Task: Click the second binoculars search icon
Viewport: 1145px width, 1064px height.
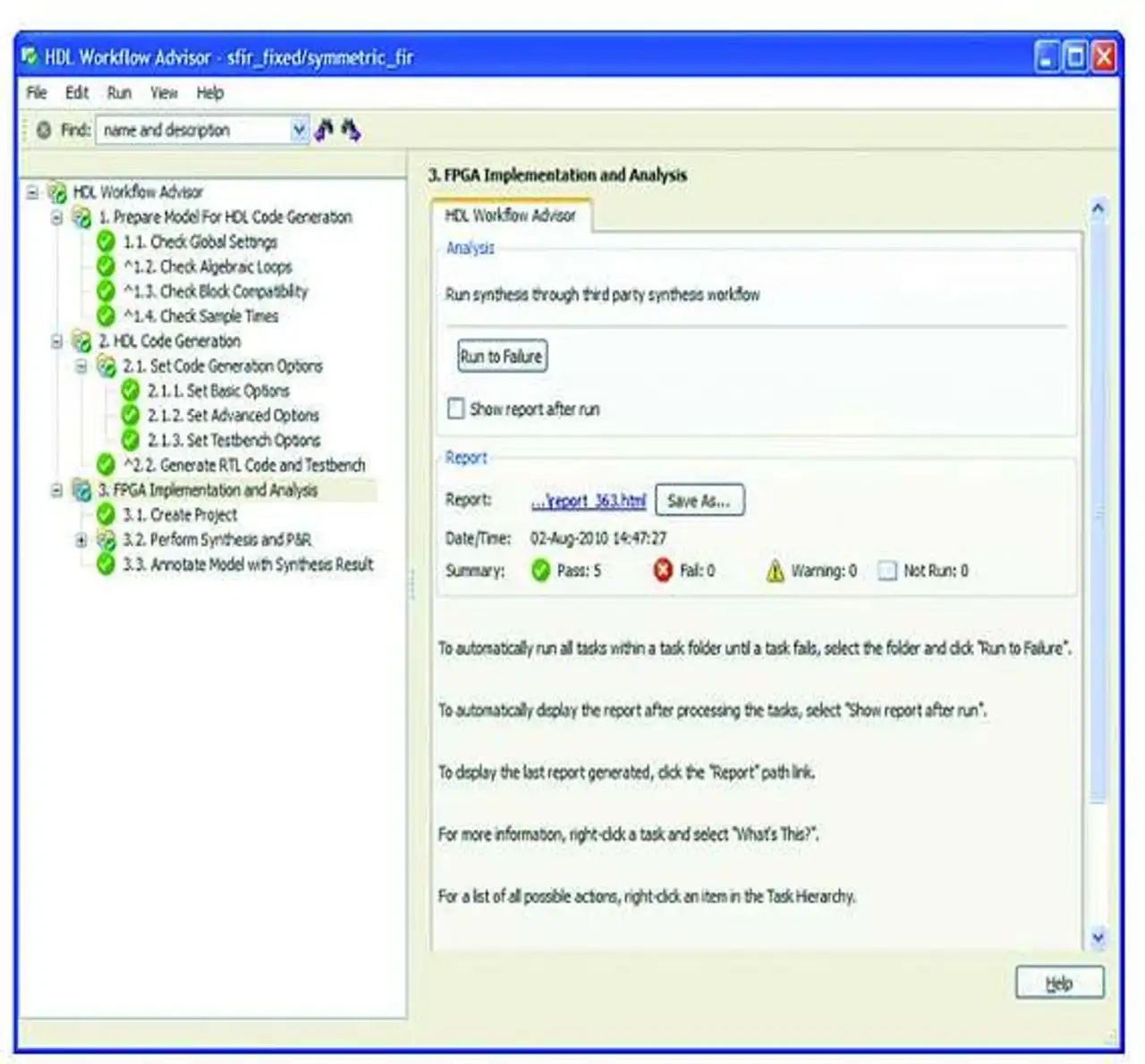Action: [x=351, y=131]
